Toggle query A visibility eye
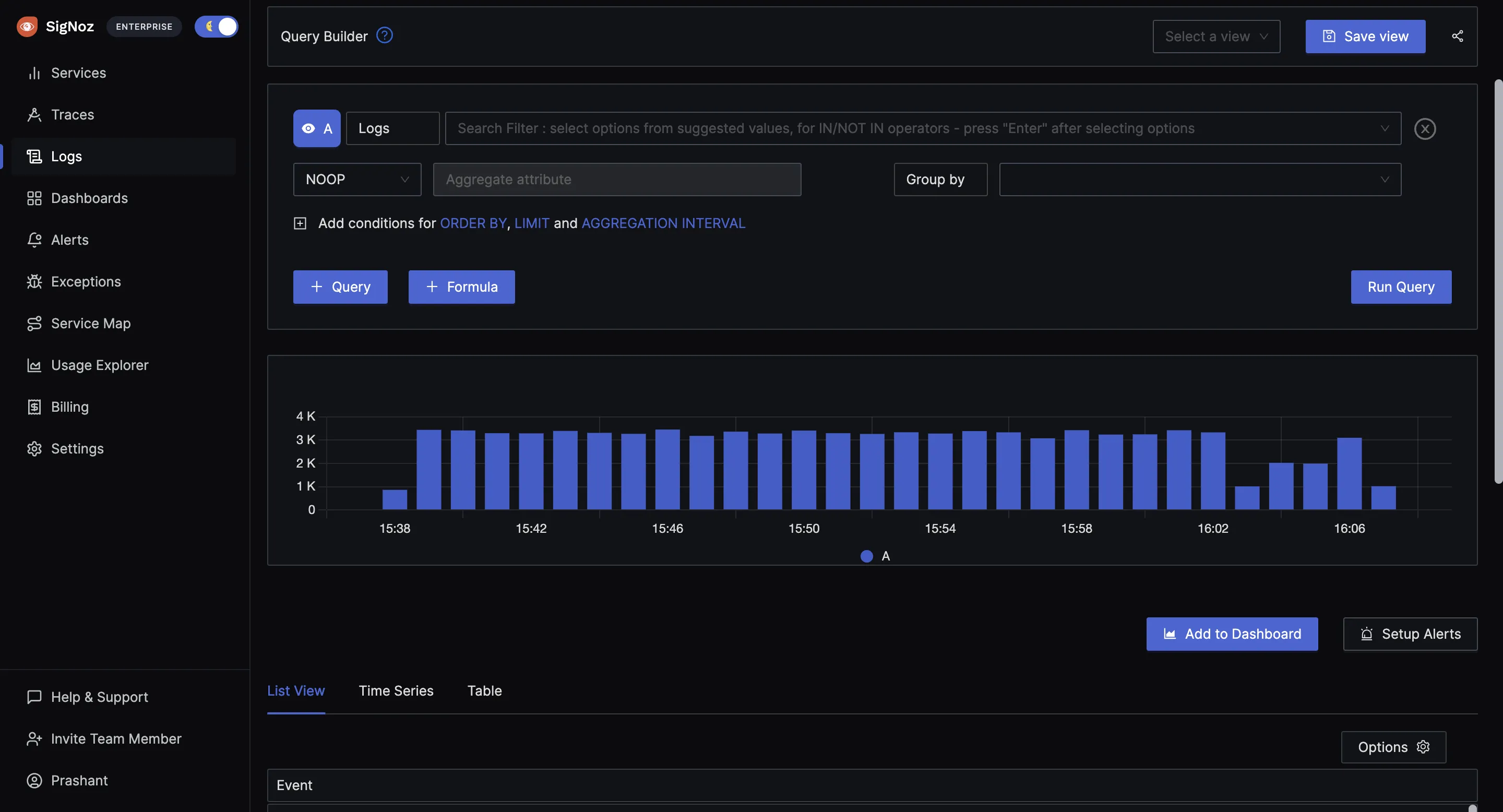Viewport: 1503px width, 812px height. [308, 128]
